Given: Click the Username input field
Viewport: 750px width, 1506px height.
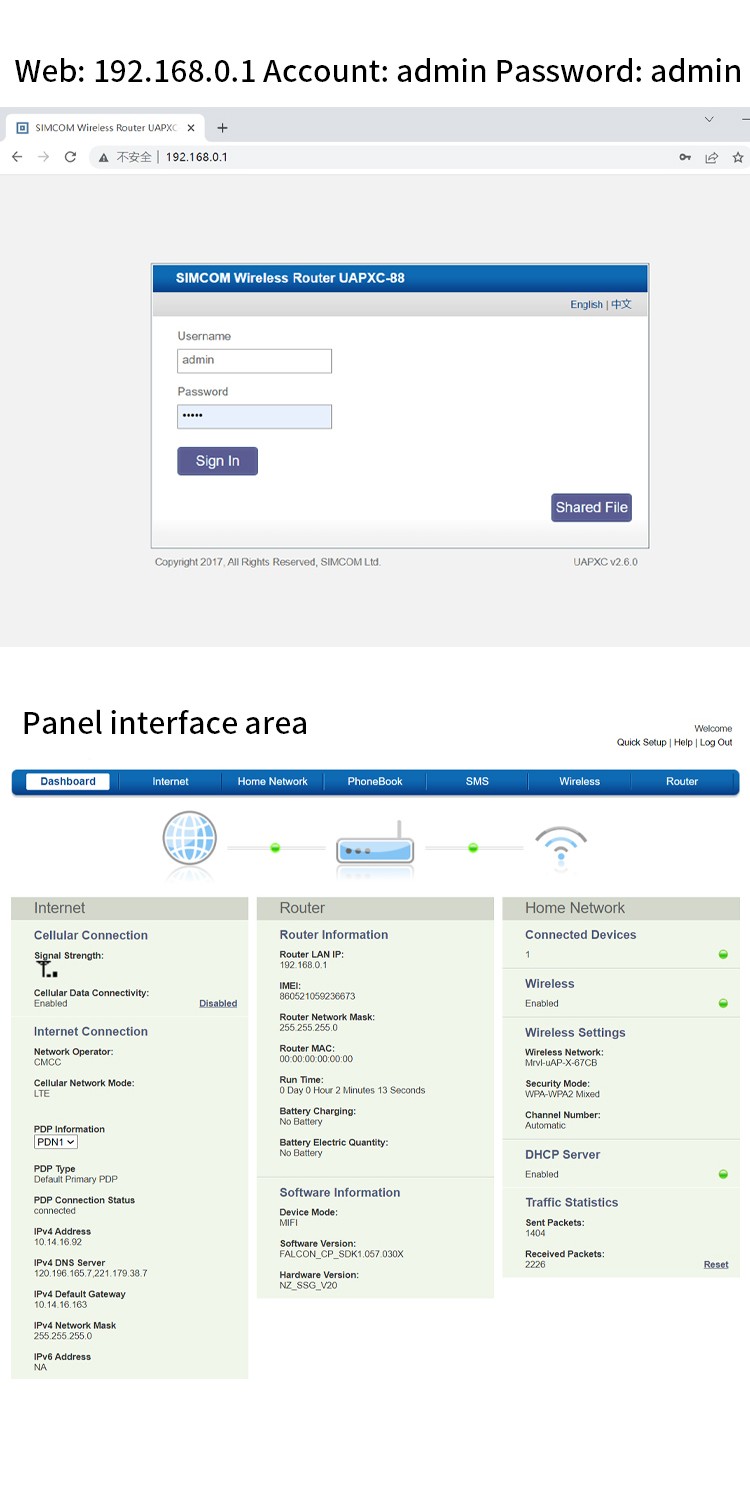Looking at the screenshot, I should pos(254,361).
